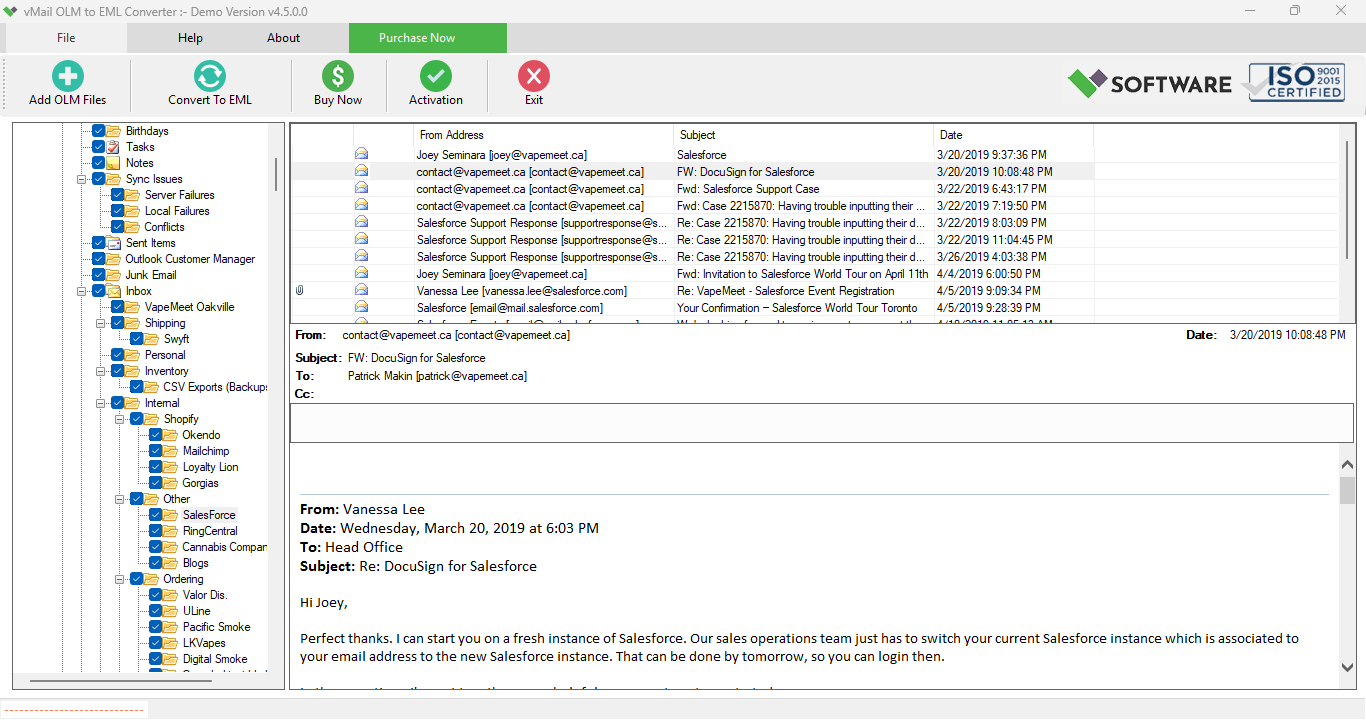Select the Convert To EML toolbar icon

pos(209,76)
